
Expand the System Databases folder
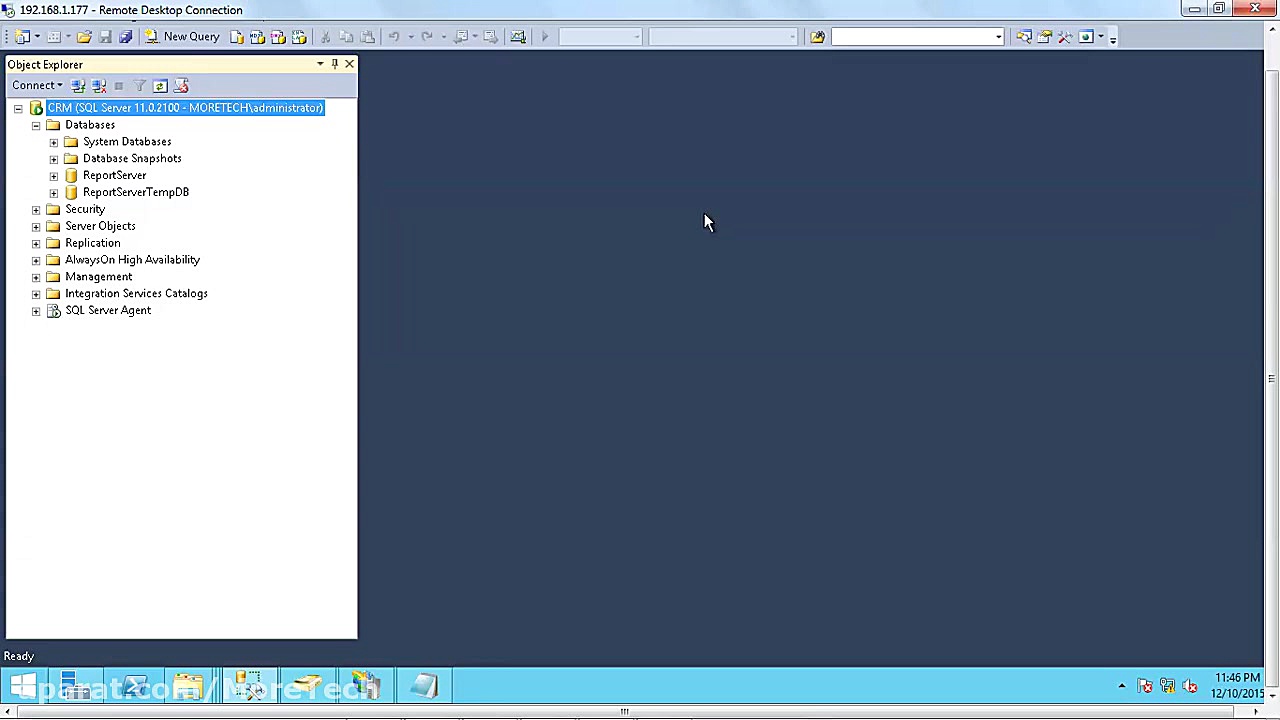click(54, 142)
